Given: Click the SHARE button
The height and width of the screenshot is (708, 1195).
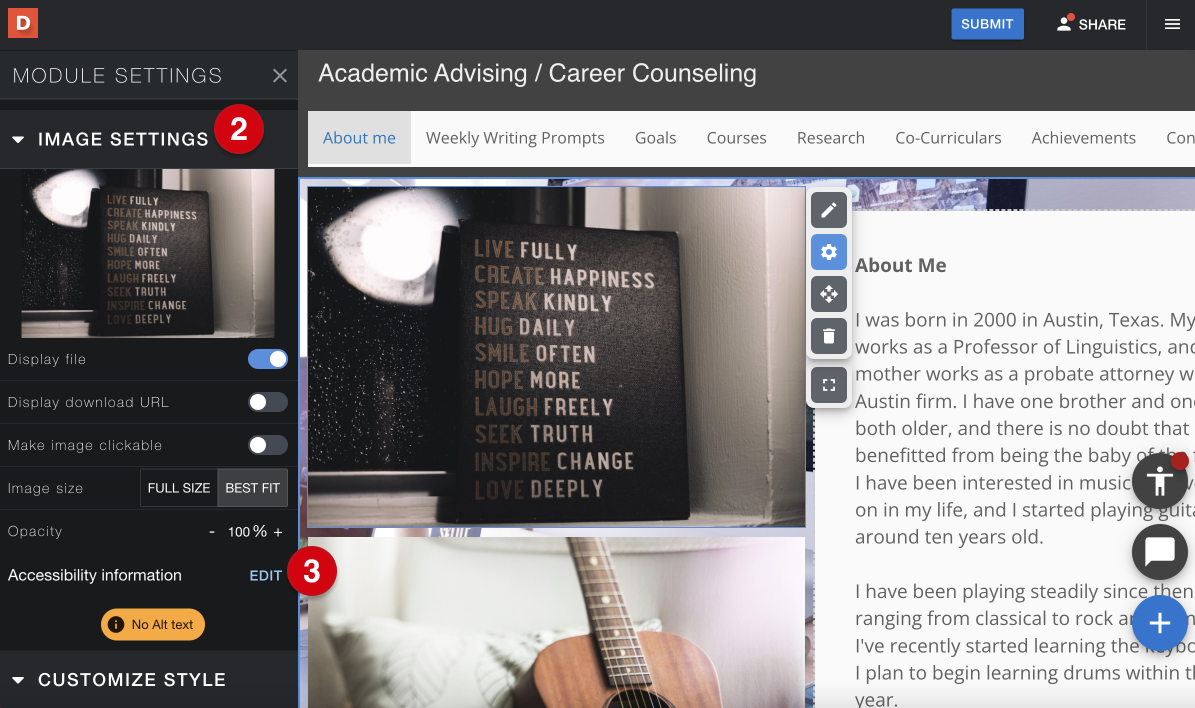Looking at the screenshot, I should pos(1091,24).
